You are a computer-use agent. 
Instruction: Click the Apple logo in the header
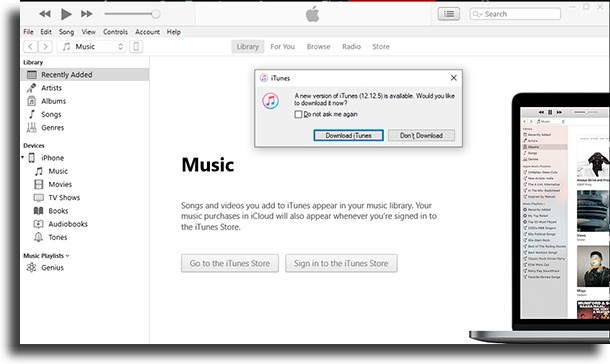pyautogui.click(x=312, y=14)
